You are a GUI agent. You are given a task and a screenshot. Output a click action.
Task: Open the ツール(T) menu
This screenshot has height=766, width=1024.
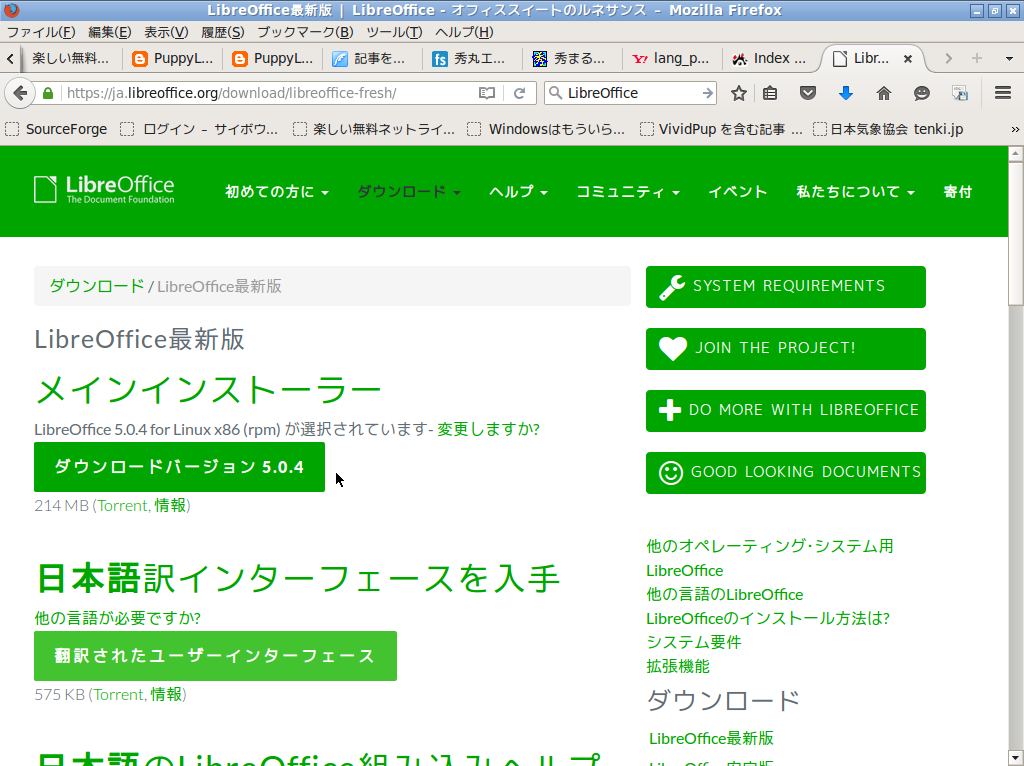(394, 32)
